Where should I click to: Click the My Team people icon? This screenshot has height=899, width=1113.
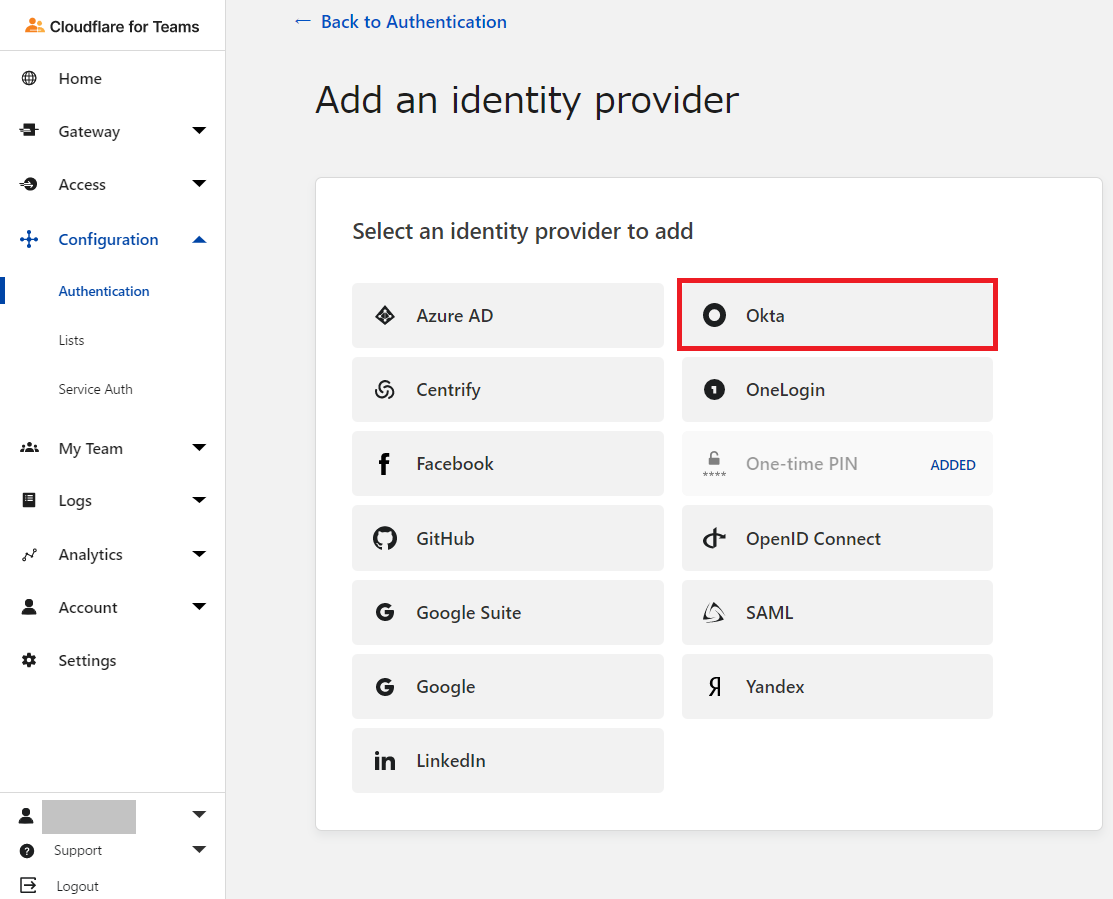29,448
